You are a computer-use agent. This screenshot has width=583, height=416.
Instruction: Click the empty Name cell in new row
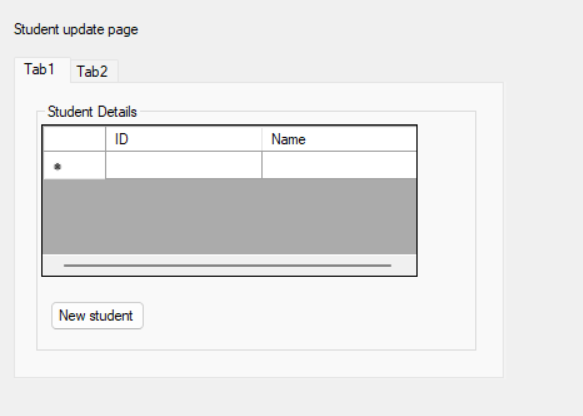tap(339, 165)
